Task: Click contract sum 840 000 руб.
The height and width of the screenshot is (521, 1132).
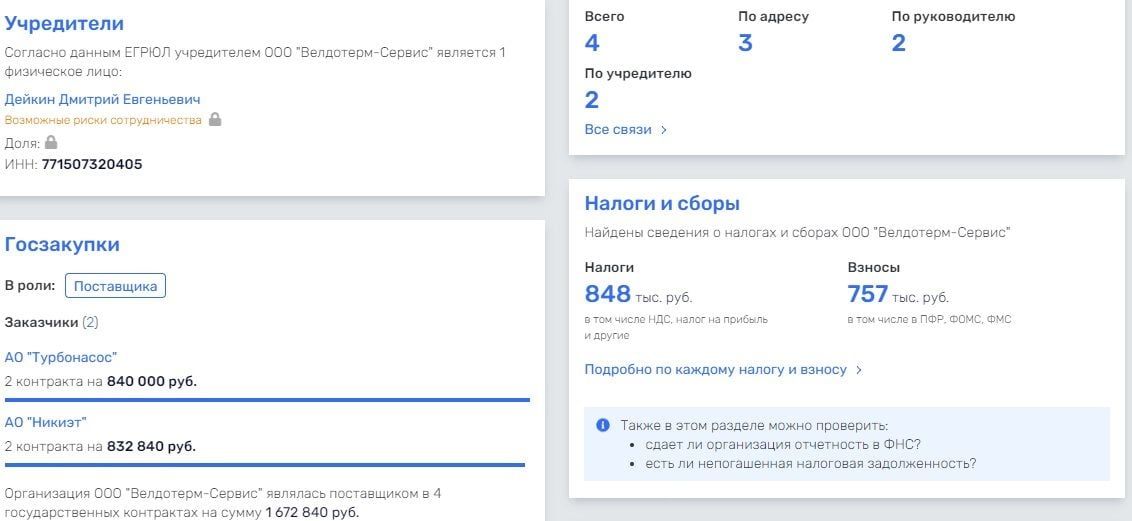Action: [x=152, y=382]
